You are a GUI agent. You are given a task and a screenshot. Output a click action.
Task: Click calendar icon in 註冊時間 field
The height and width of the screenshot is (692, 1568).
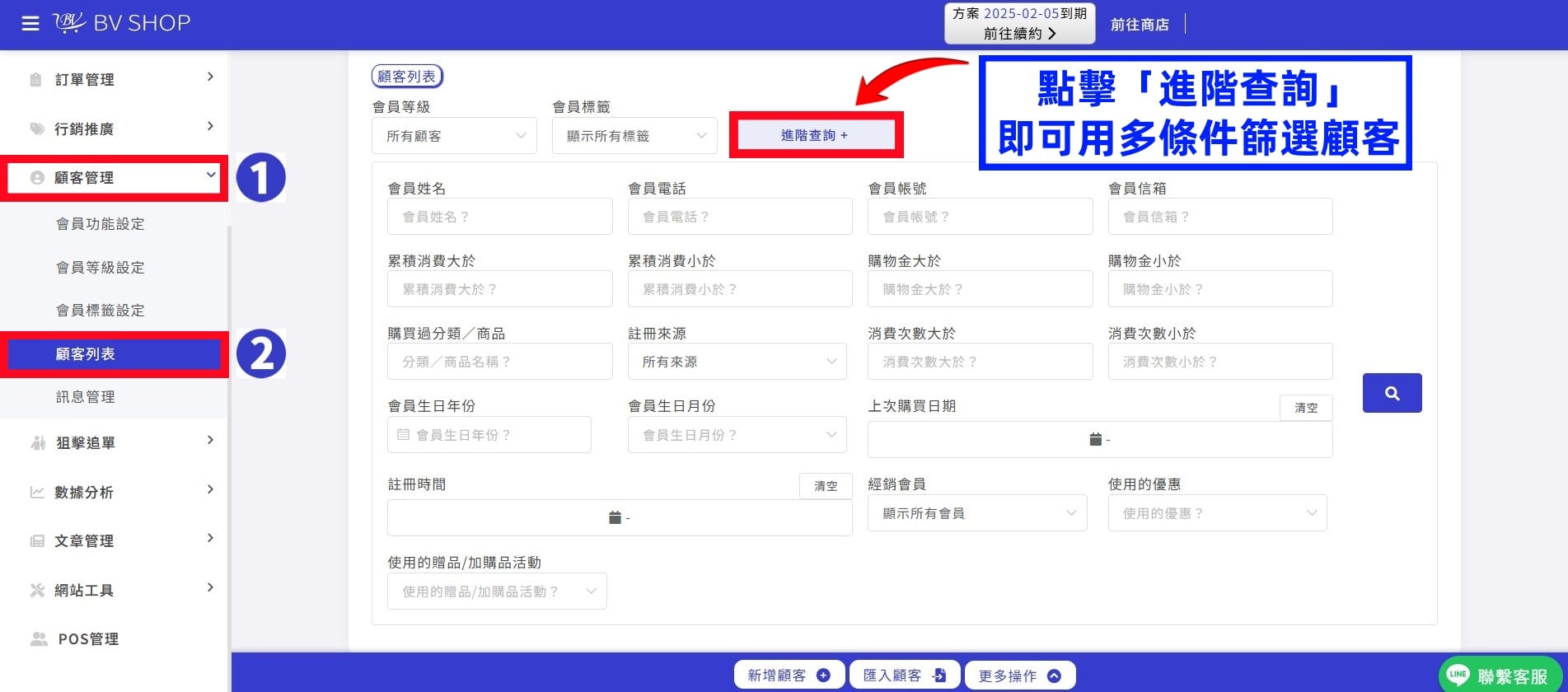click(615, 517)
